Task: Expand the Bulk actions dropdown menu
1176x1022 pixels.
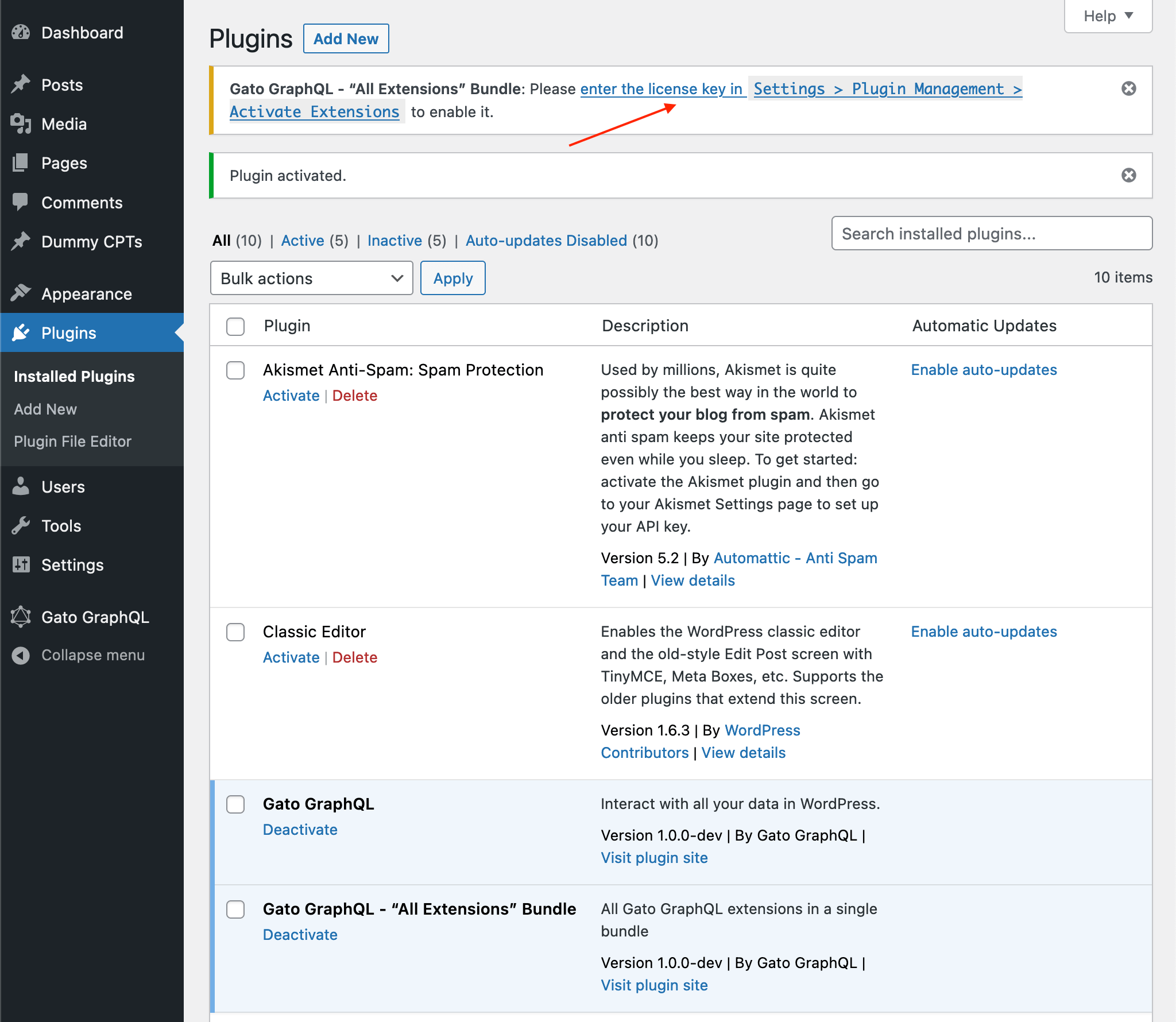Action: coord(310,278)
